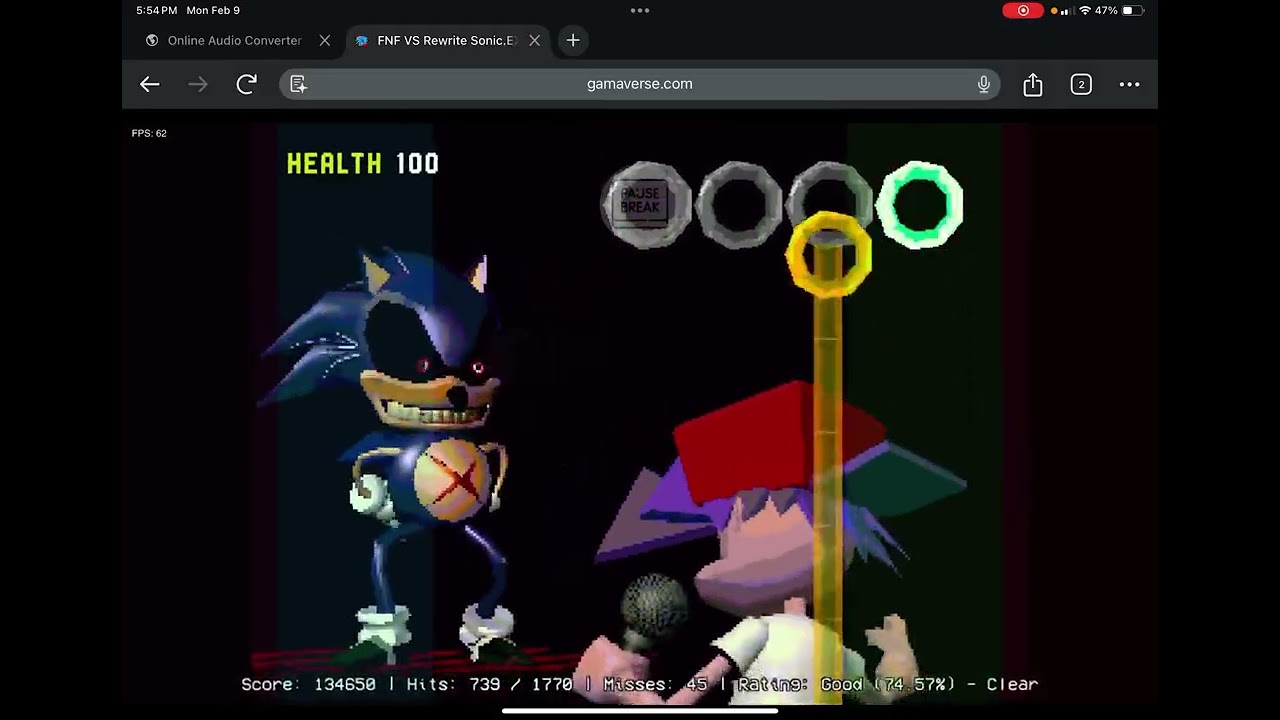Screen dimensions: 1280x720
Task: Click the HEALTH 100 readout
Action: [362, 164]
